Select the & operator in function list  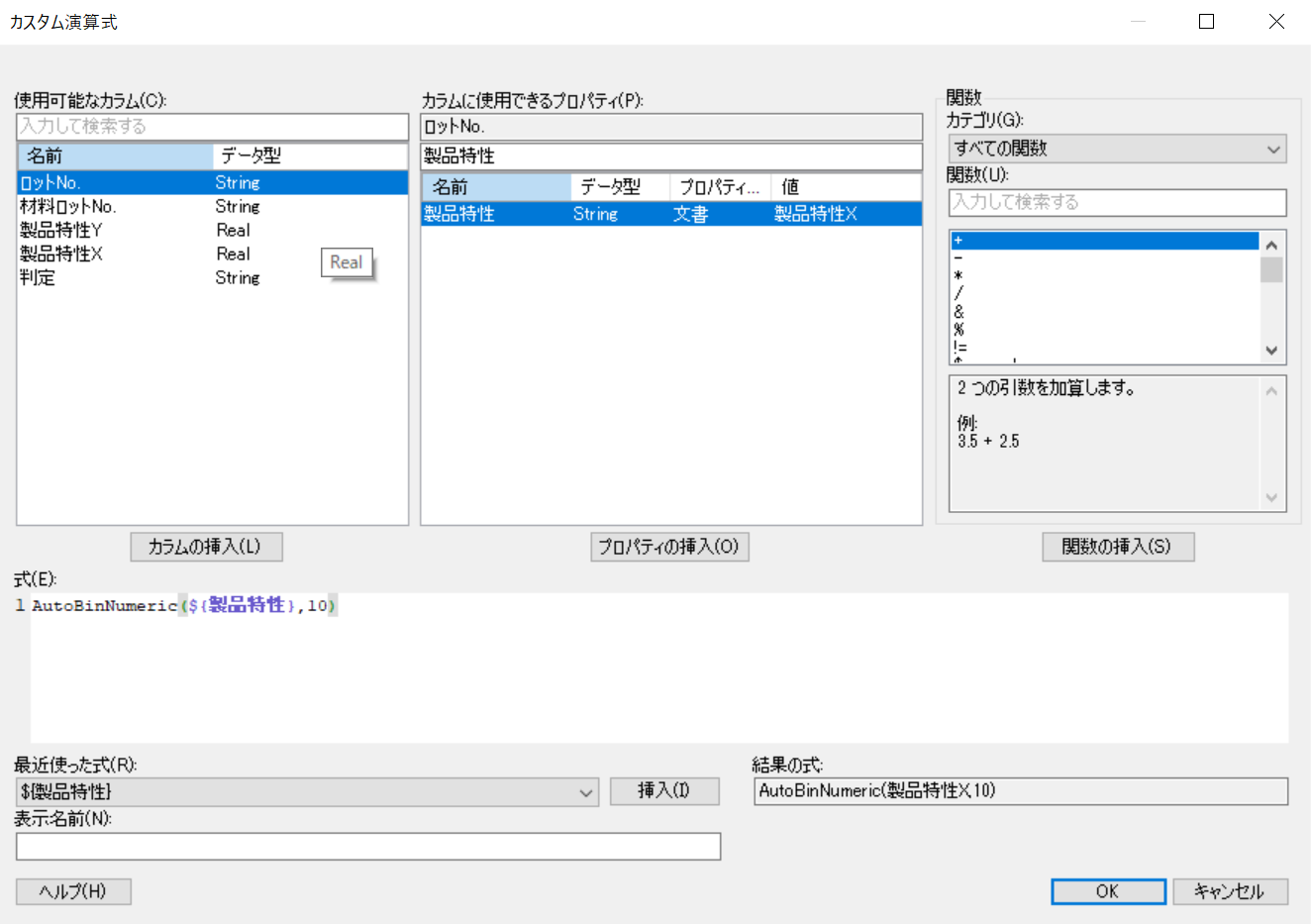click(1104, 311)
